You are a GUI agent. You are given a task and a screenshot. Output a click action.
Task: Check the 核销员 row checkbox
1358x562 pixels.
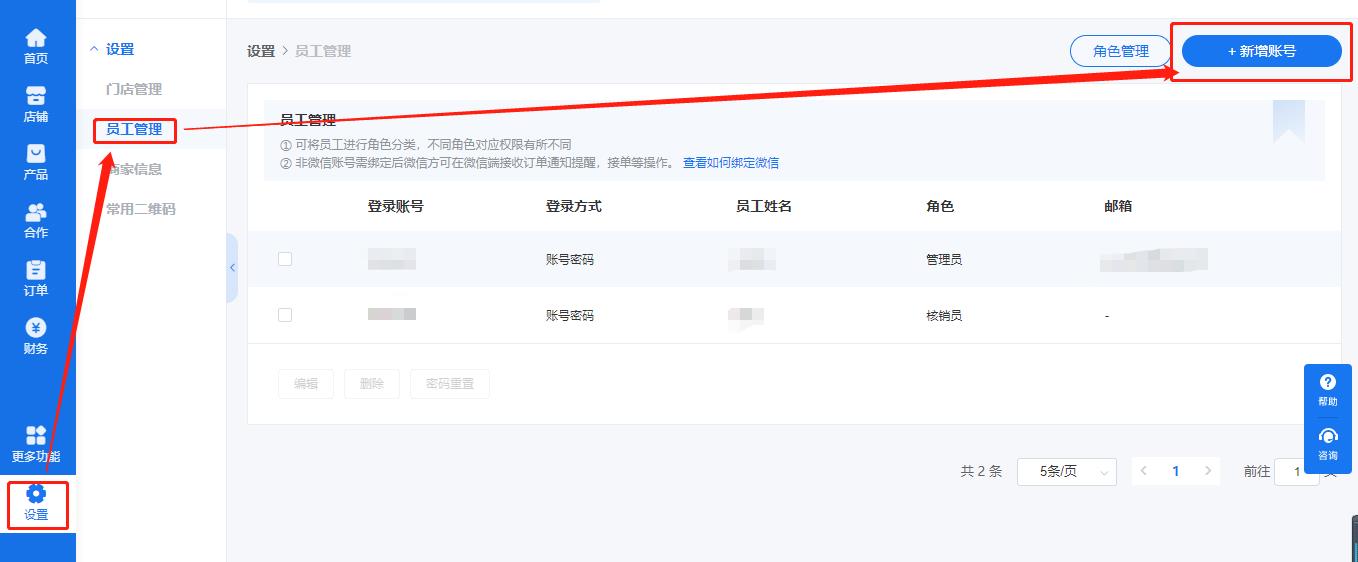click(x=285, y=315)
